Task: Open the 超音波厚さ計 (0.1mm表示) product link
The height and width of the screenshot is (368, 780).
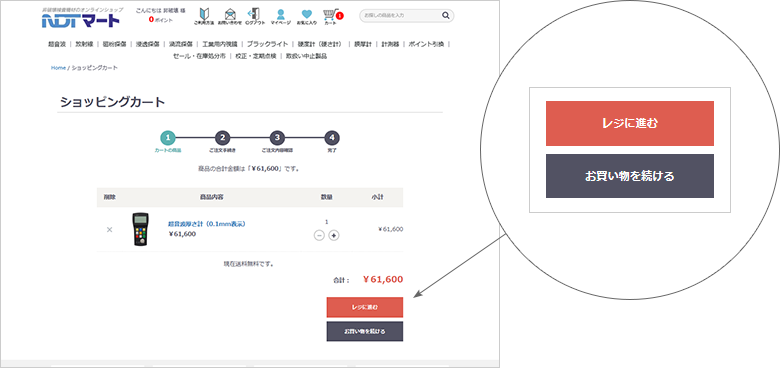Action: 206,224
